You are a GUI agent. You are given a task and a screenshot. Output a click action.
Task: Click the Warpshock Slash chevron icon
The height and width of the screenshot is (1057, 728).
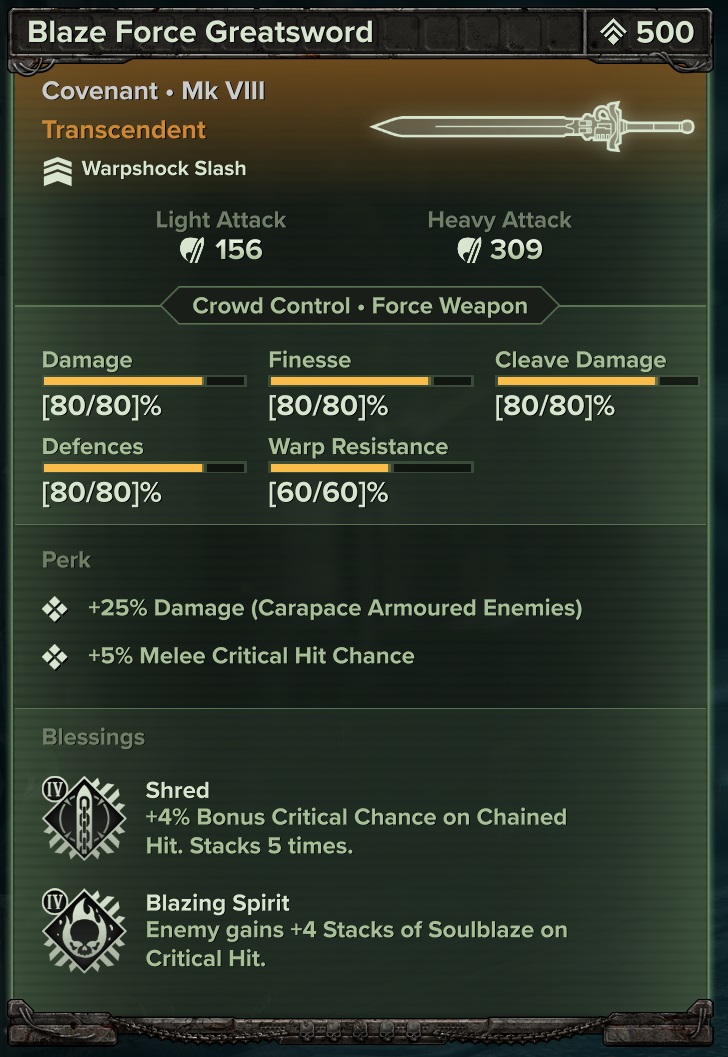click(58, 170)
